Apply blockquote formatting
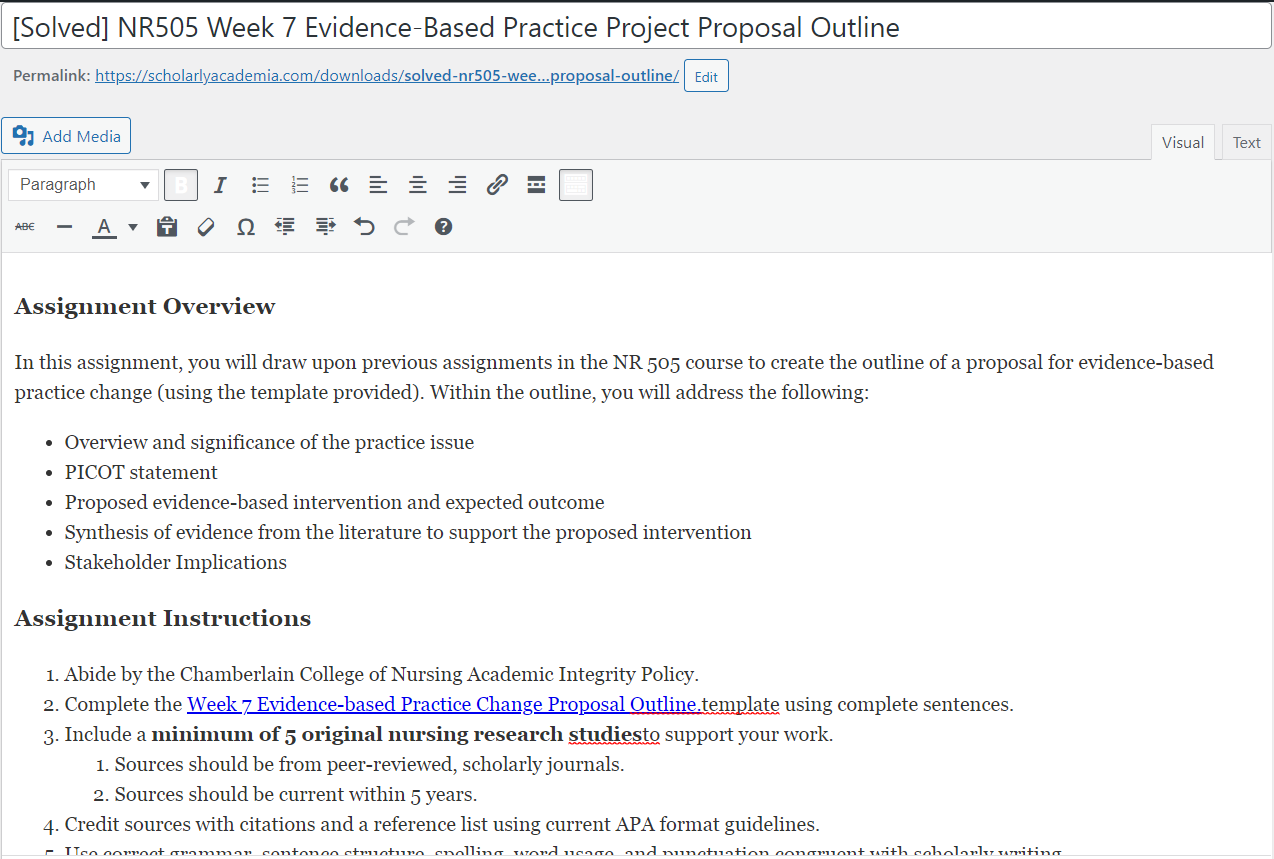The width and height of the screenshot is (1274, 859). point(339,185)
